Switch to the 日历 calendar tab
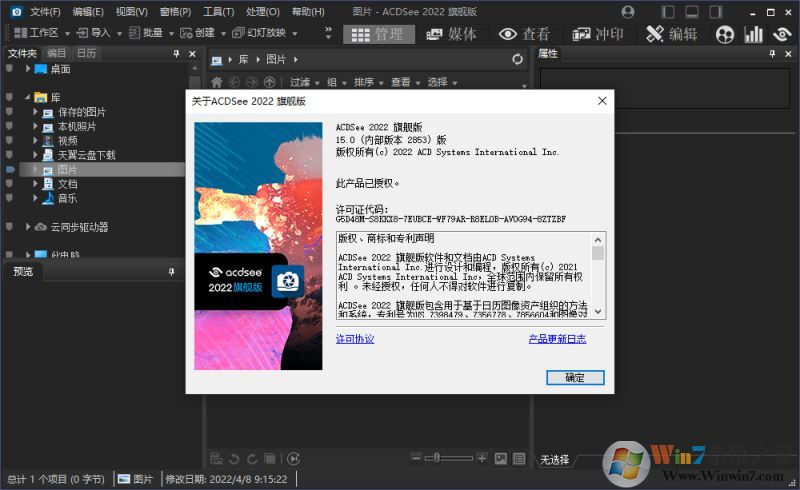 pos(86,53)
